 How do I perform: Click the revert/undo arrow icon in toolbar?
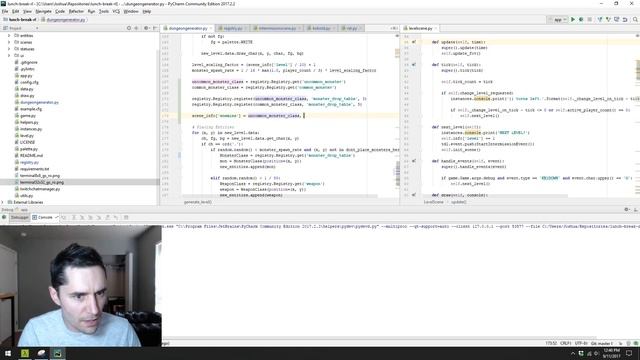coord(625,20)
